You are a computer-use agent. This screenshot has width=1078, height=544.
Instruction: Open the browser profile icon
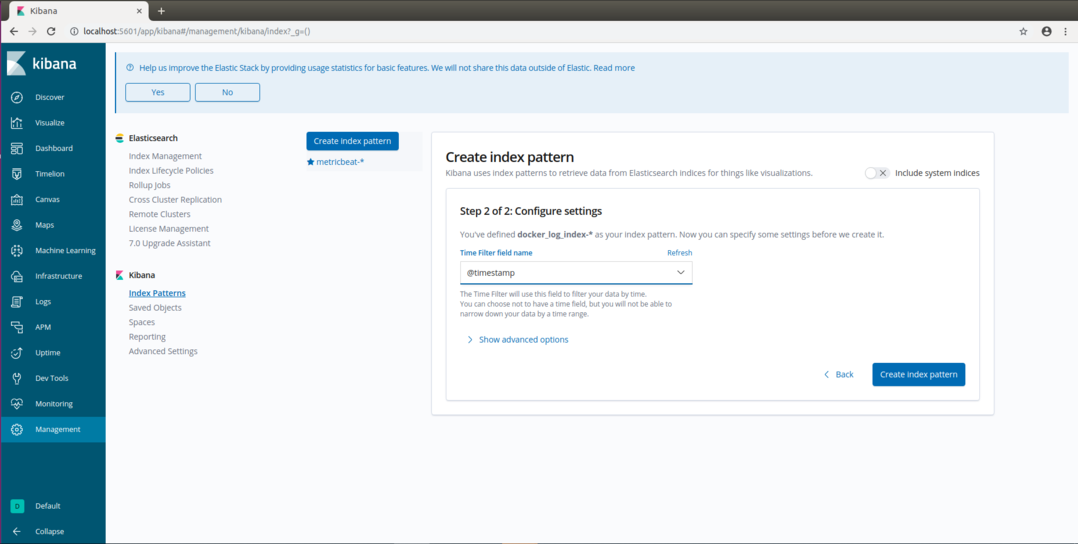(x=1046, y=32)
